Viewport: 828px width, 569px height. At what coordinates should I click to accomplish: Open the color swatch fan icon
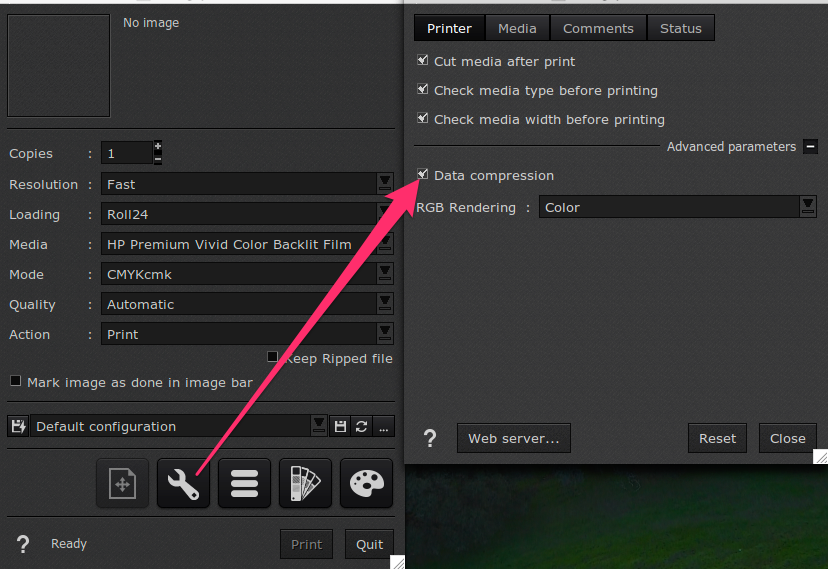point(304,484)
